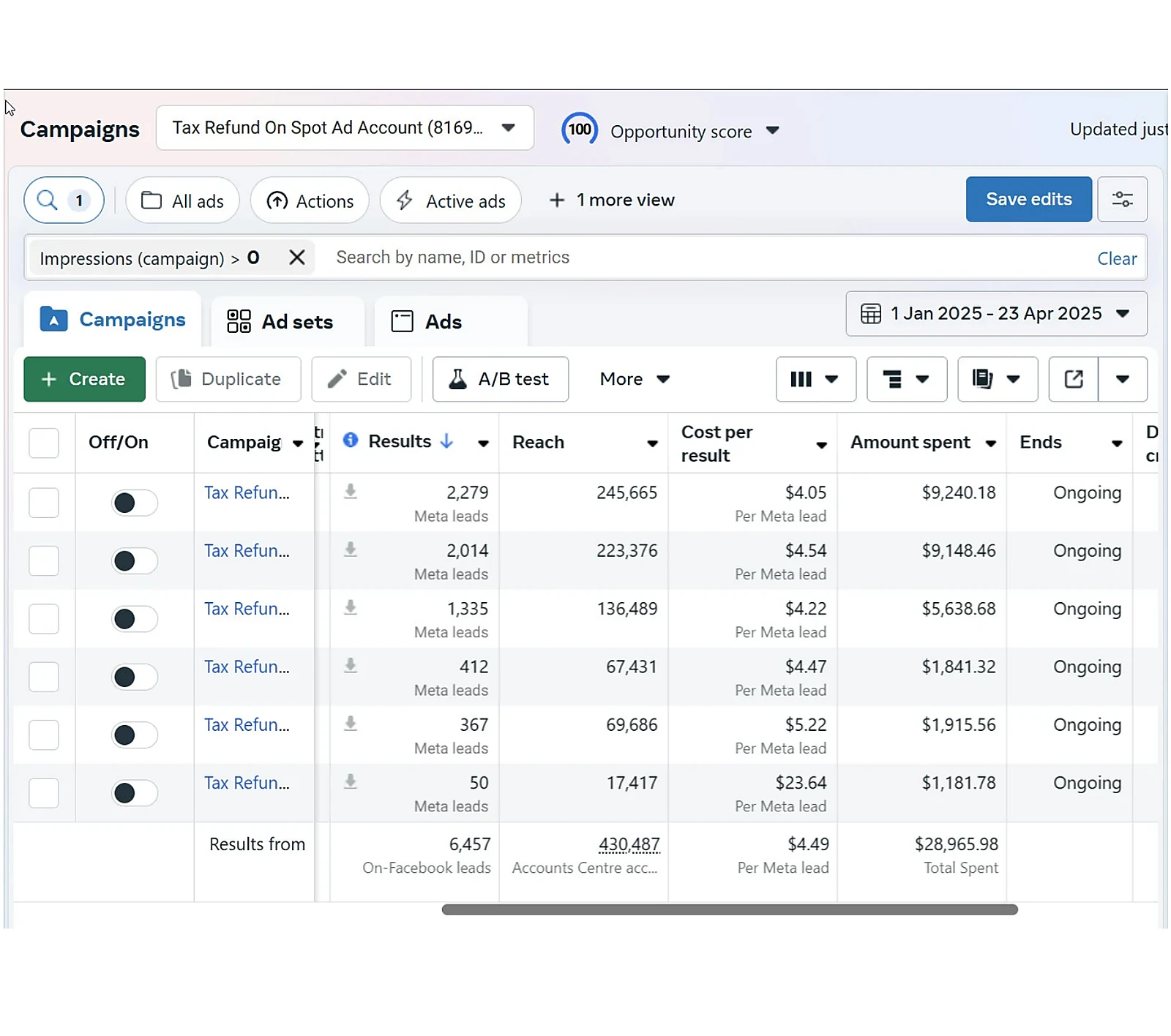Screen dimensions: 1171x1036
Task: Expand the Opportunity score dropdown arrow
Action: point(772,131)
